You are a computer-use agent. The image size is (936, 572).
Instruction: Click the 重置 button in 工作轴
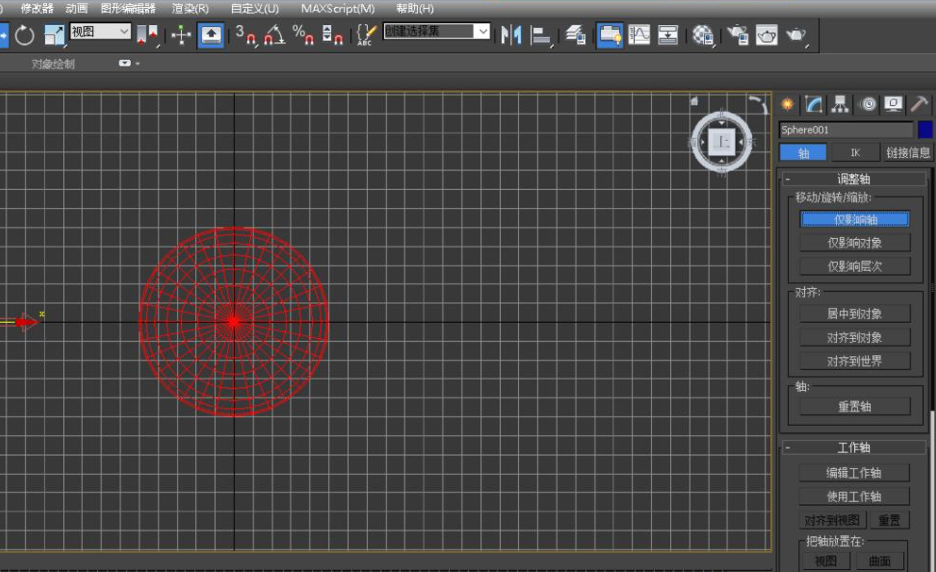(889, 520)
